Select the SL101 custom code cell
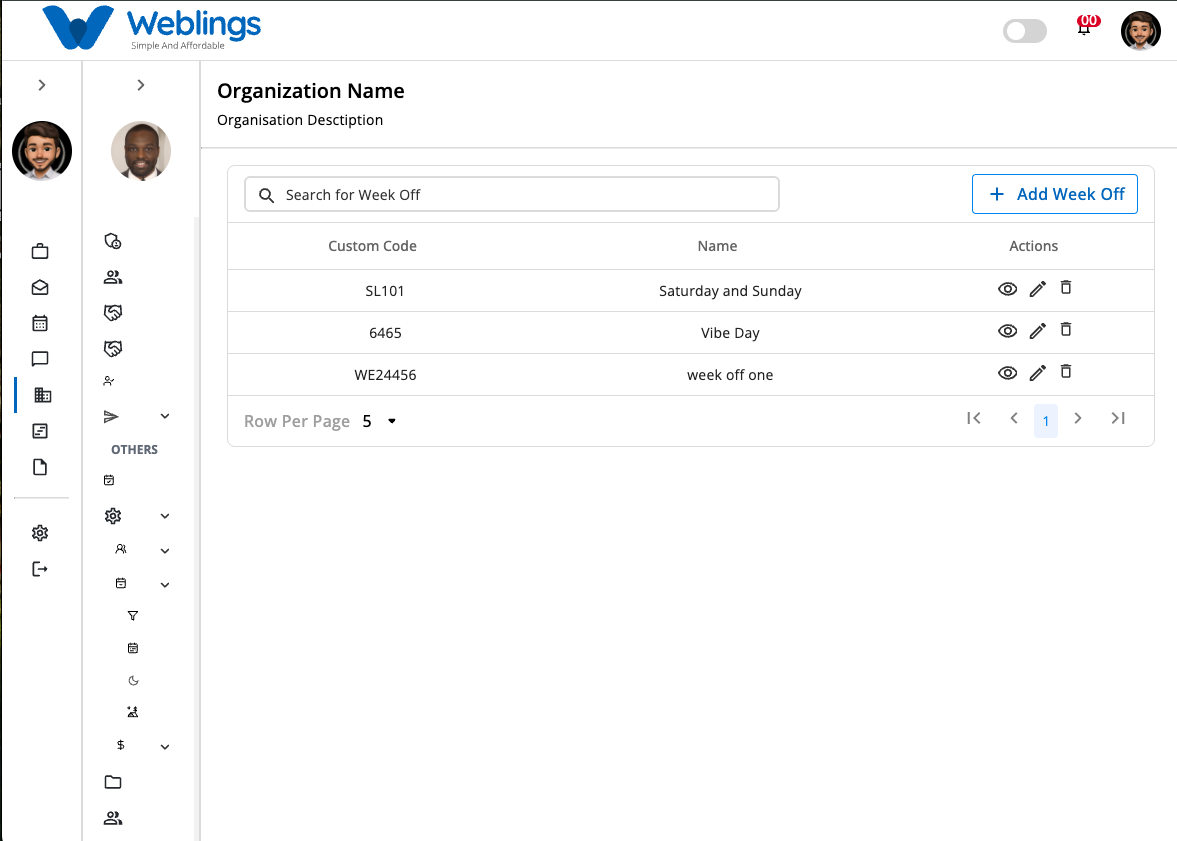This screenshot has width=1177, height=841. pyautogui.click(x=385, y=291)
